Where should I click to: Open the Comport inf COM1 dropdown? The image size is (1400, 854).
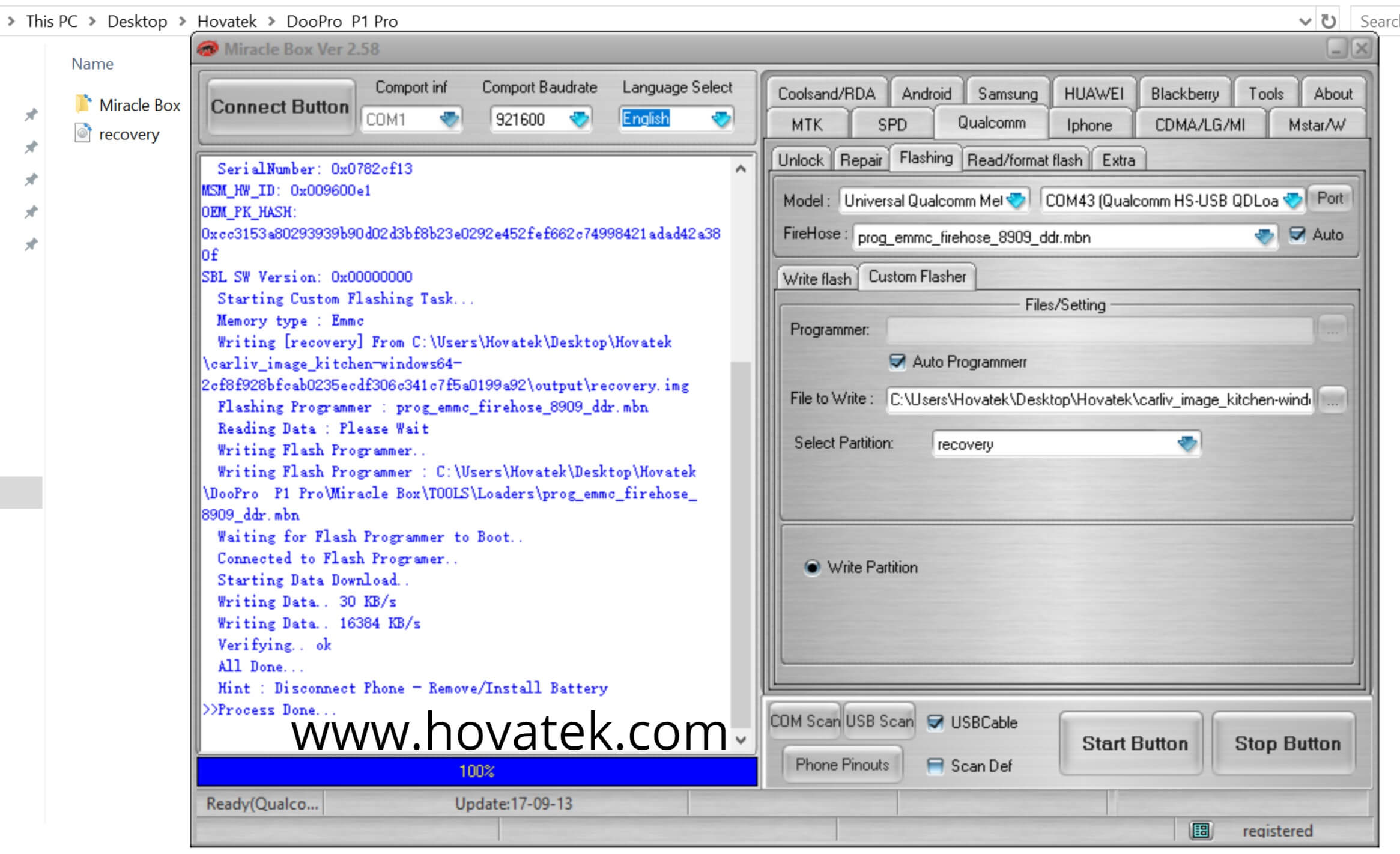click(449, 119)
